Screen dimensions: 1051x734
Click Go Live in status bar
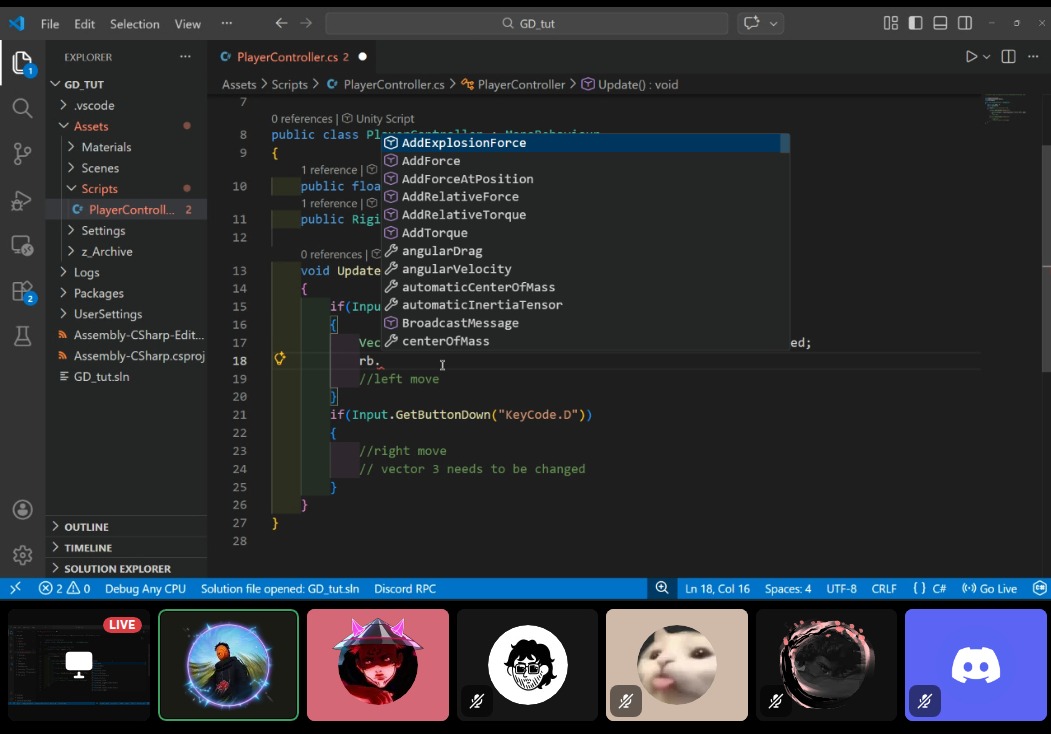pyautogui.click(x=989, y=589)
